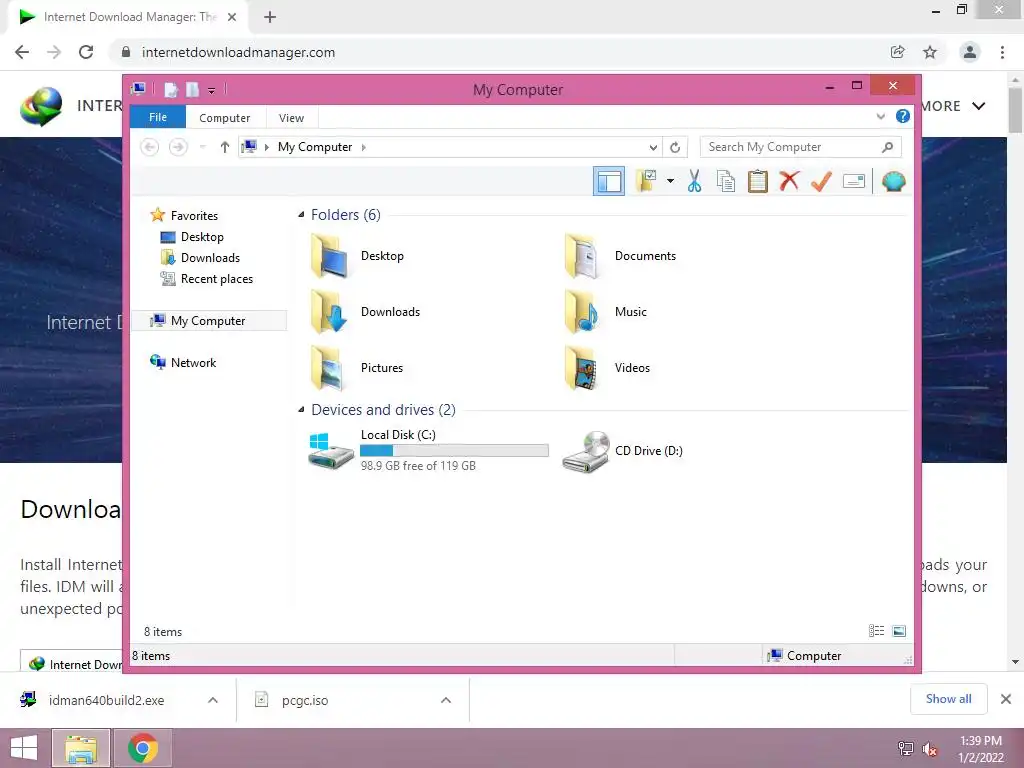Select the Downloads folder in main pane

364,312
